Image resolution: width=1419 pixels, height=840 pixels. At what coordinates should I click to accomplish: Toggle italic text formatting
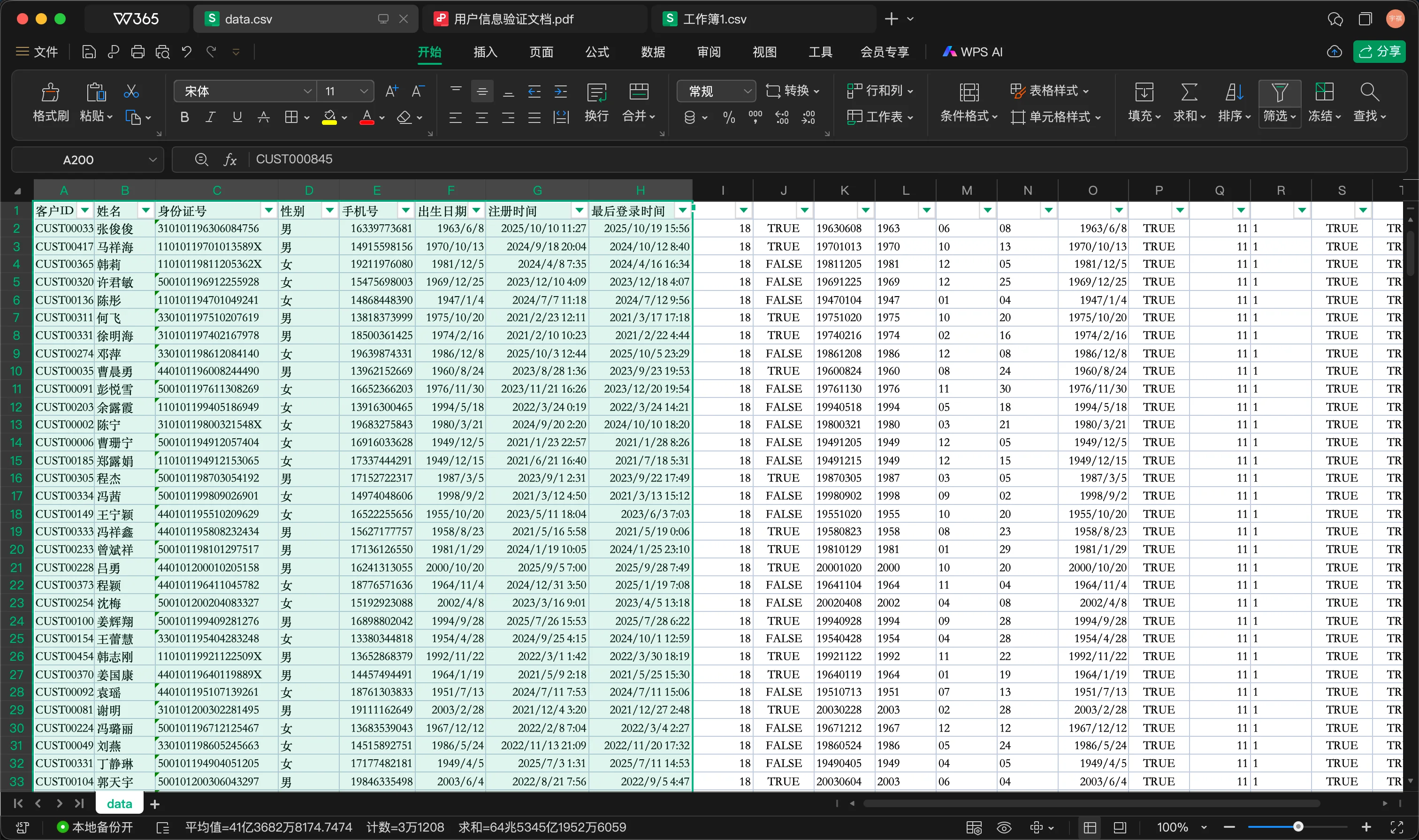[211, 118]
